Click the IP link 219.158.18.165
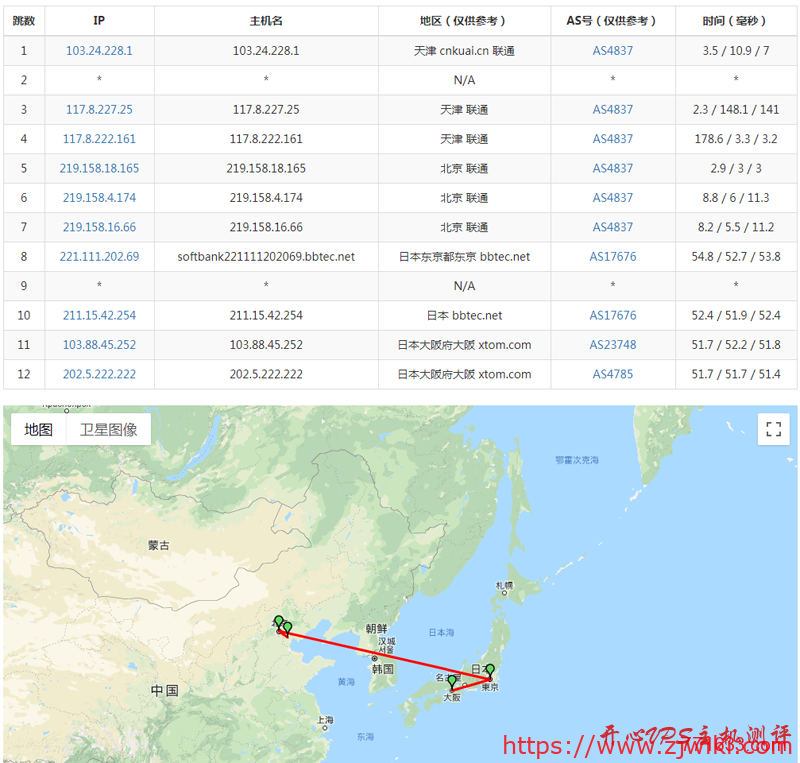This screenshot has height=763, width=800. pyautogui.click(x=99, y=169)
